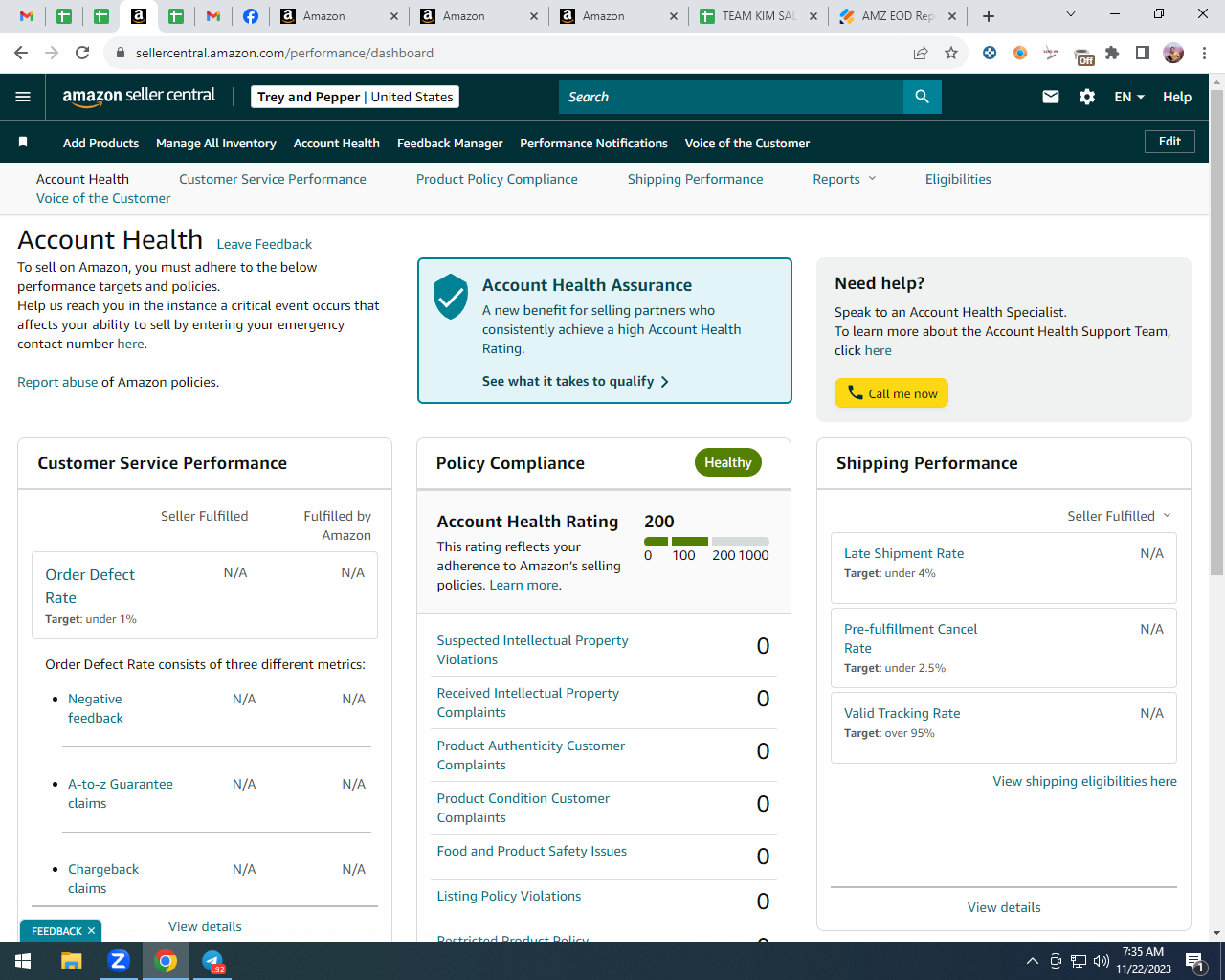Viewport: 1225px width, 980px height.
Task: Open Zalo from the taskbar
Action: [x=119, y=961]
